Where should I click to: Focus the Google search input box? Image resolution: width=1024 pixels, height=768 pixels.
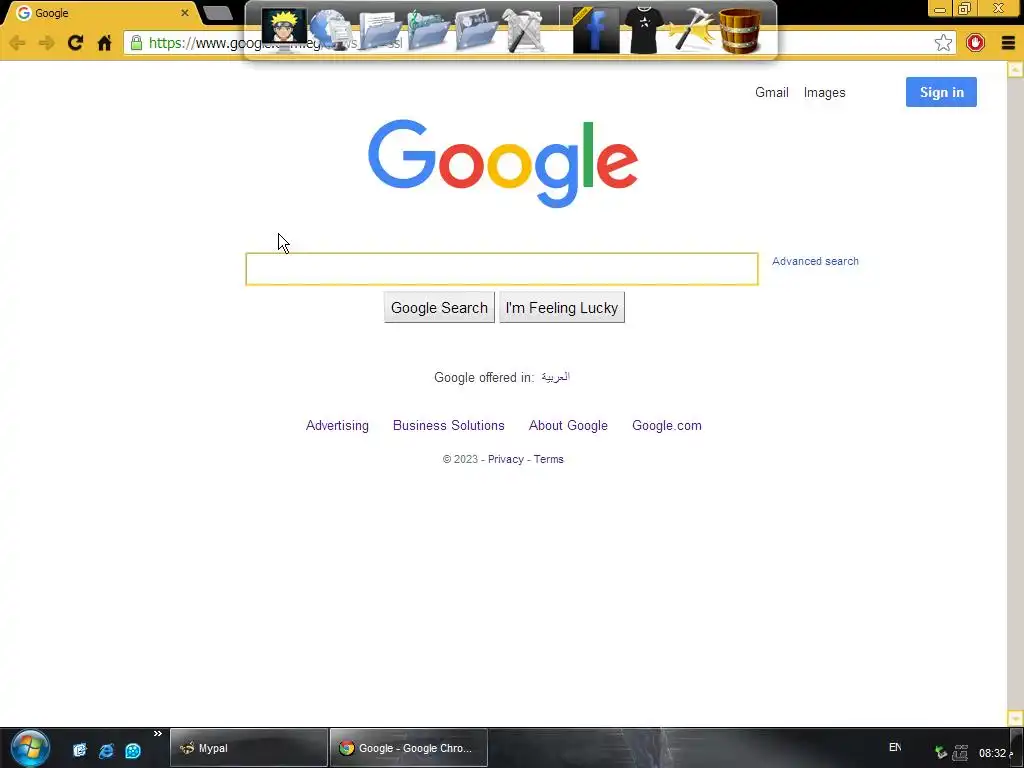(502, 269)
